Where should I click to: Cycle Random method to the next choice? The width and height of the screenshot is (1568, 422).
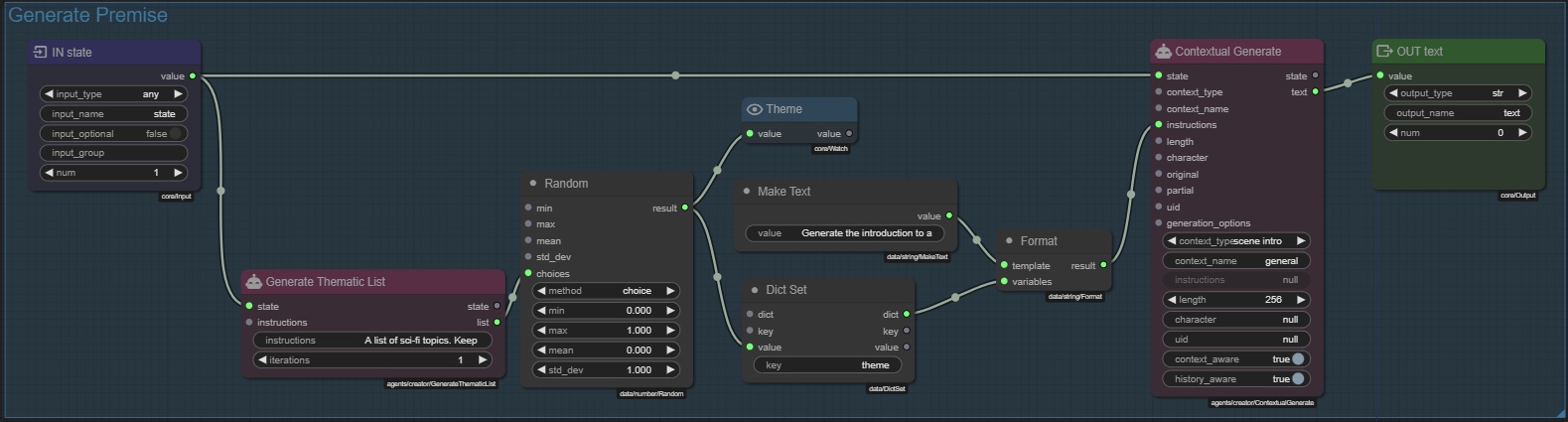click(x=670, y=291)
